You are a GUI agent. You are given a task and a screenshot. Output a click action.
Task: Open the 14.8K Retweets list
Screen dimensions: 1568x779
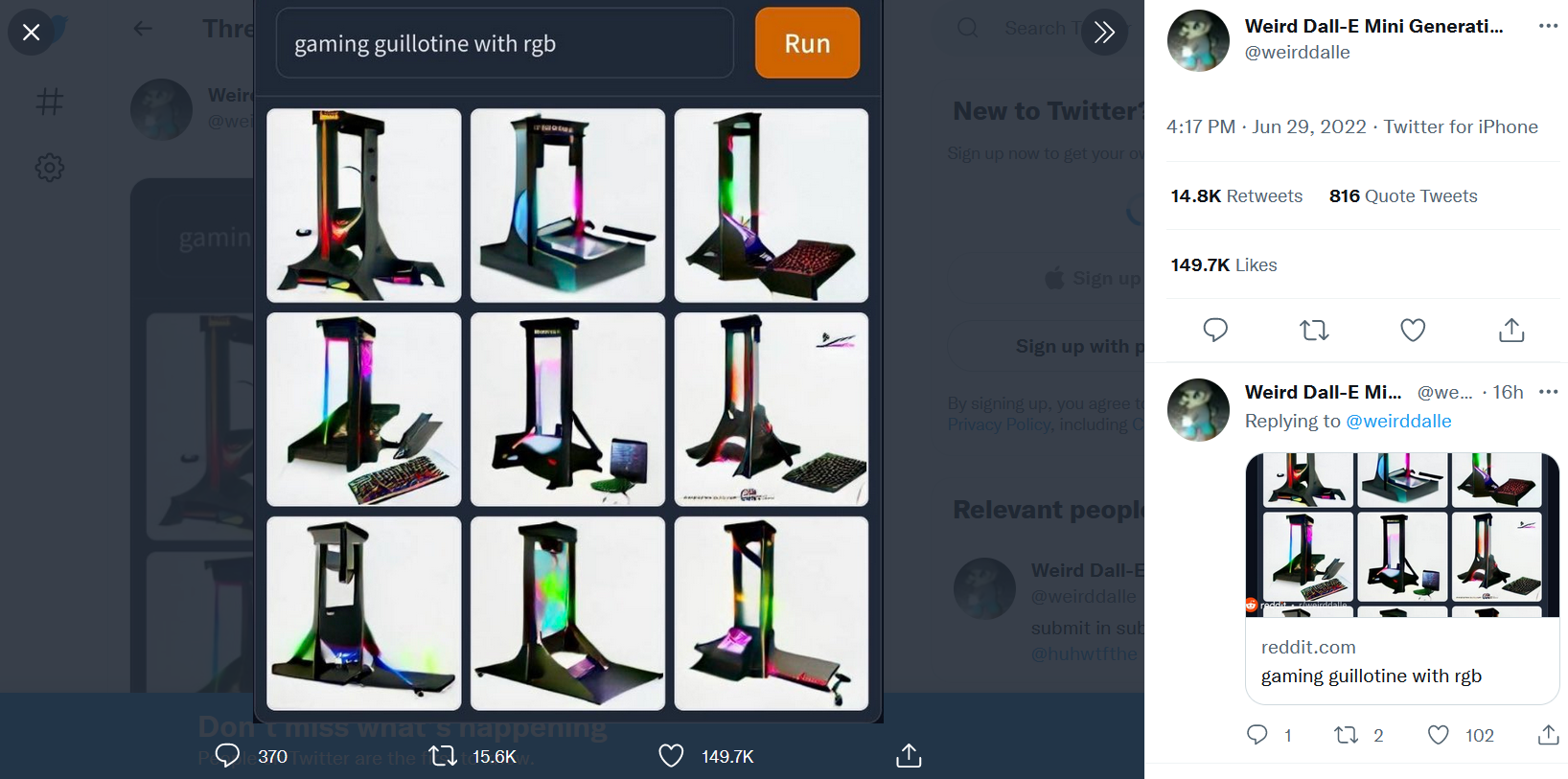(1236, 195)
